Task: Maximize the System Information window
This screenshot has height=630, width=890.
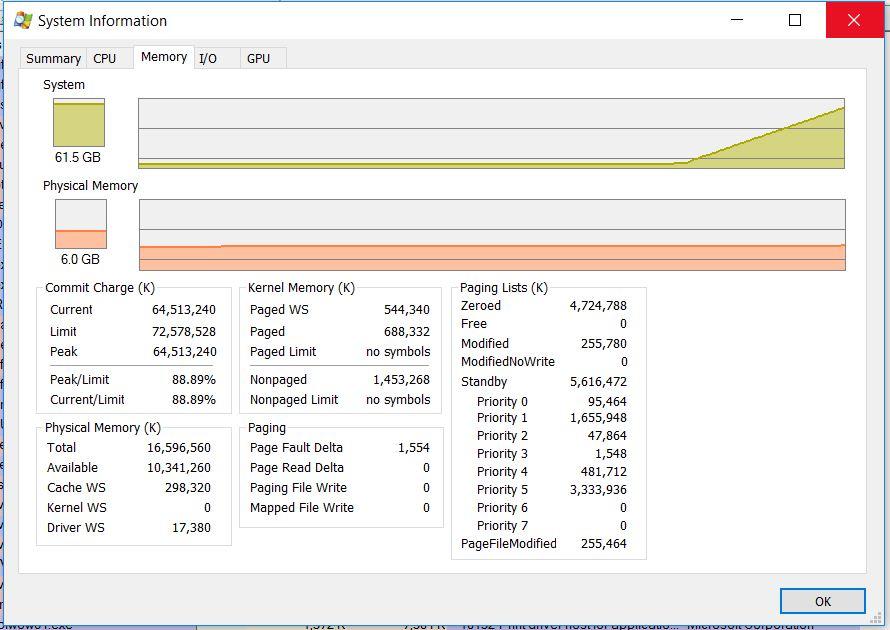Action: (x=795, y=20)
